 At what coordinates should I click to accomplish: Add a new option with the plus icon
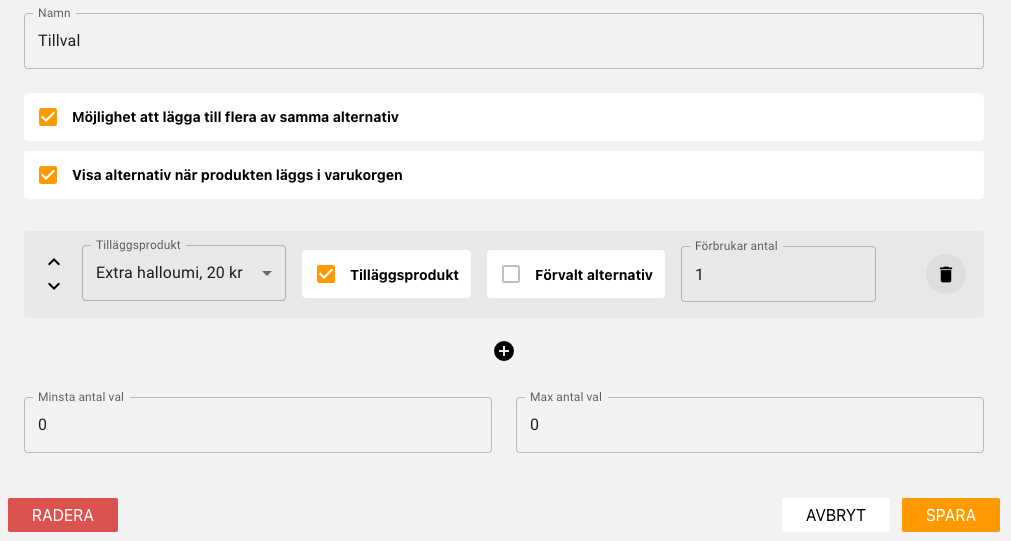coord(504,351)
